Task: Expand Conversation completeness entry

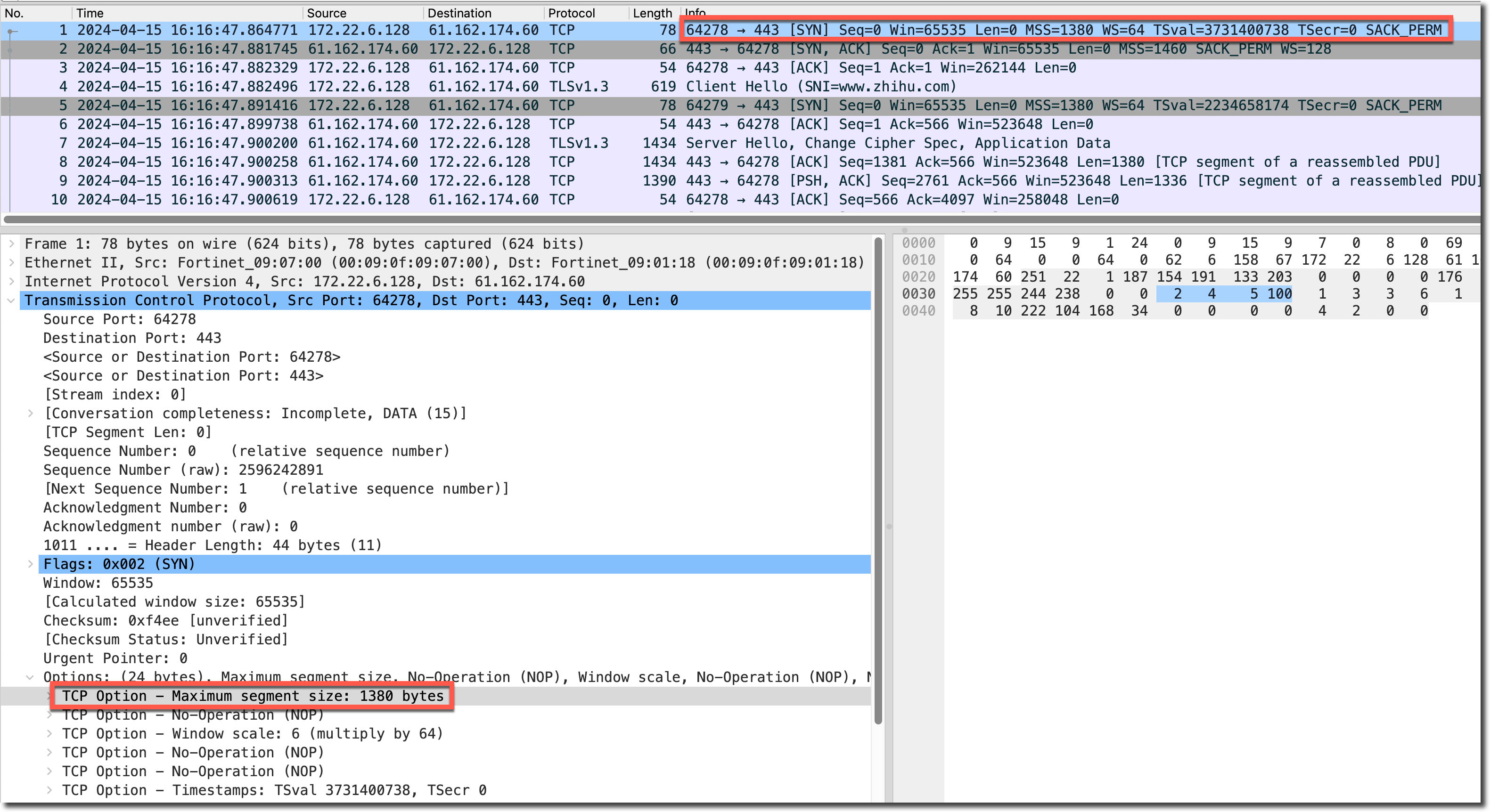Action: click(31, 414)
